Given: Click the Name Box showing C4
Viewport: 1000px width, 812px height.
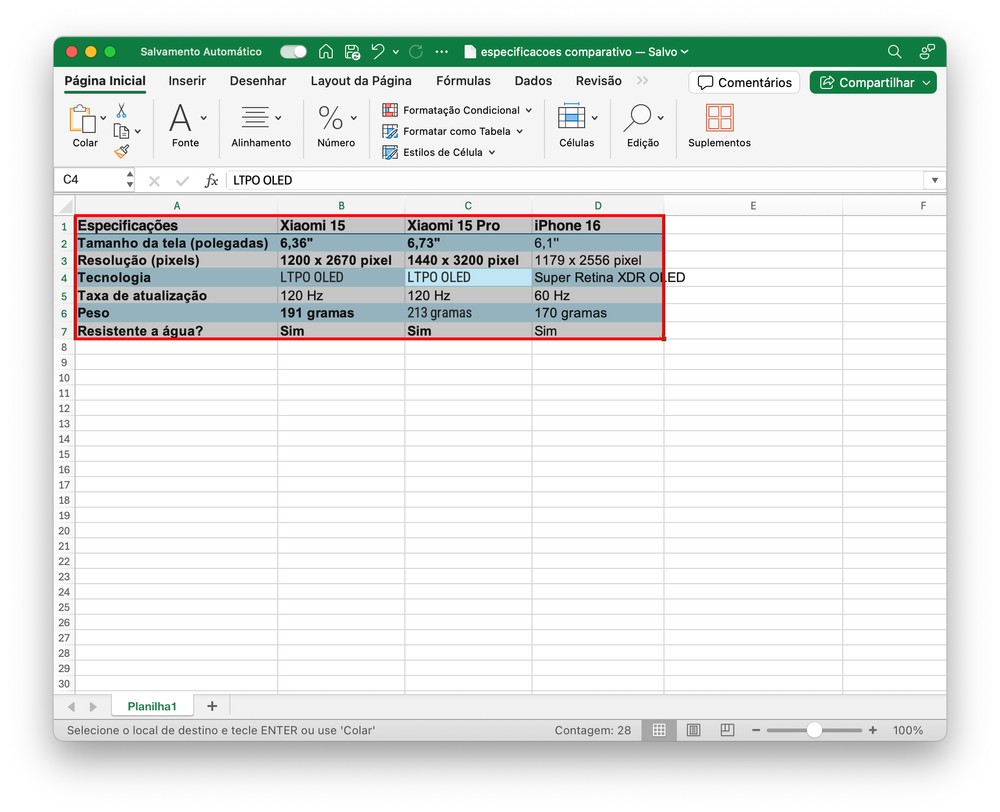Looking at the screenshot, I should click(x=90, y=180).
